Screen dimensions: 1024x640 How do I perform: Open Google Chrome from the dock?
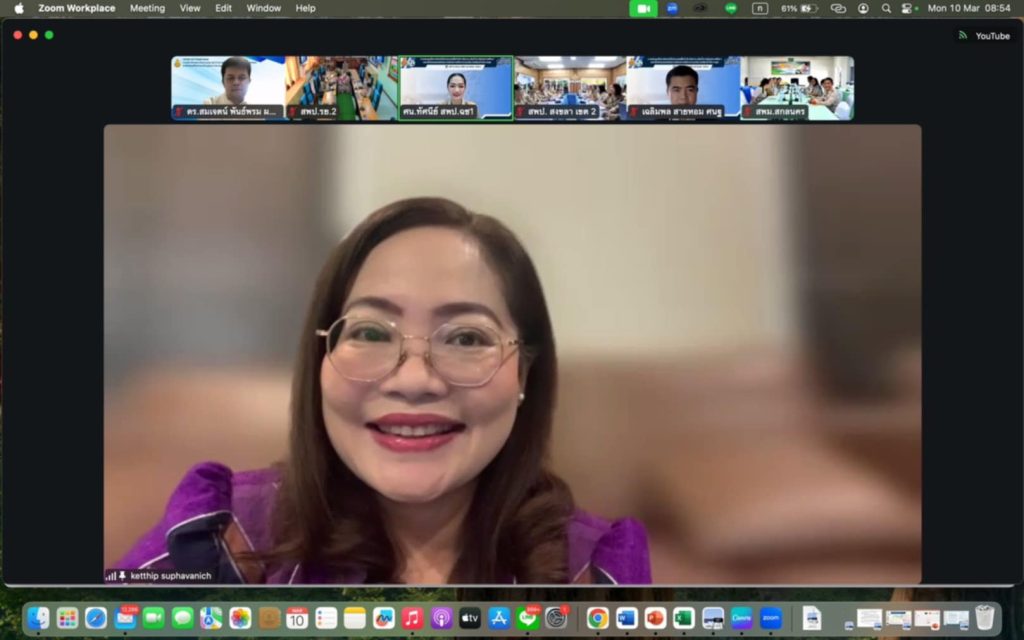(598, 618)
